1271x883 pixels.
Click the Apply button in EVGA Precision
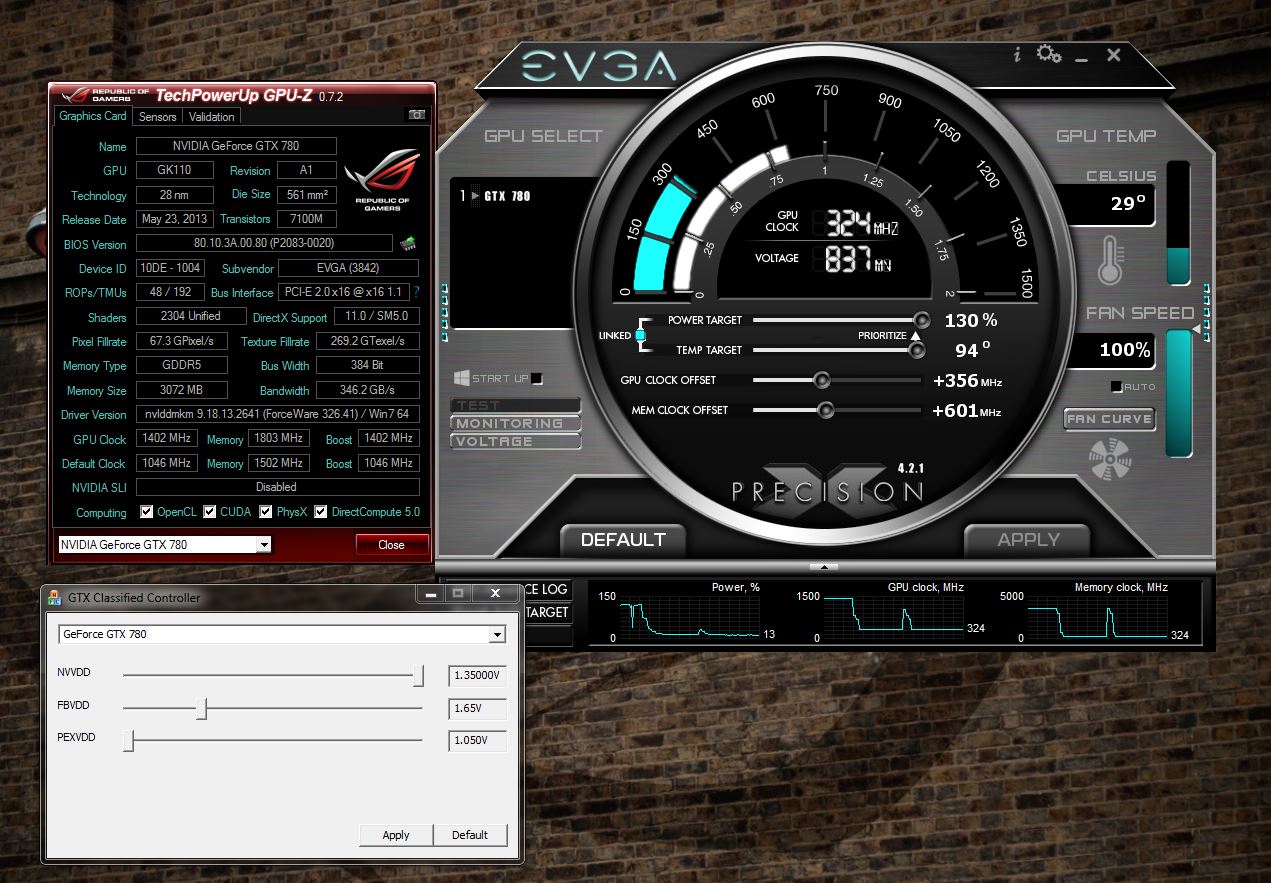pos(1027,540)
